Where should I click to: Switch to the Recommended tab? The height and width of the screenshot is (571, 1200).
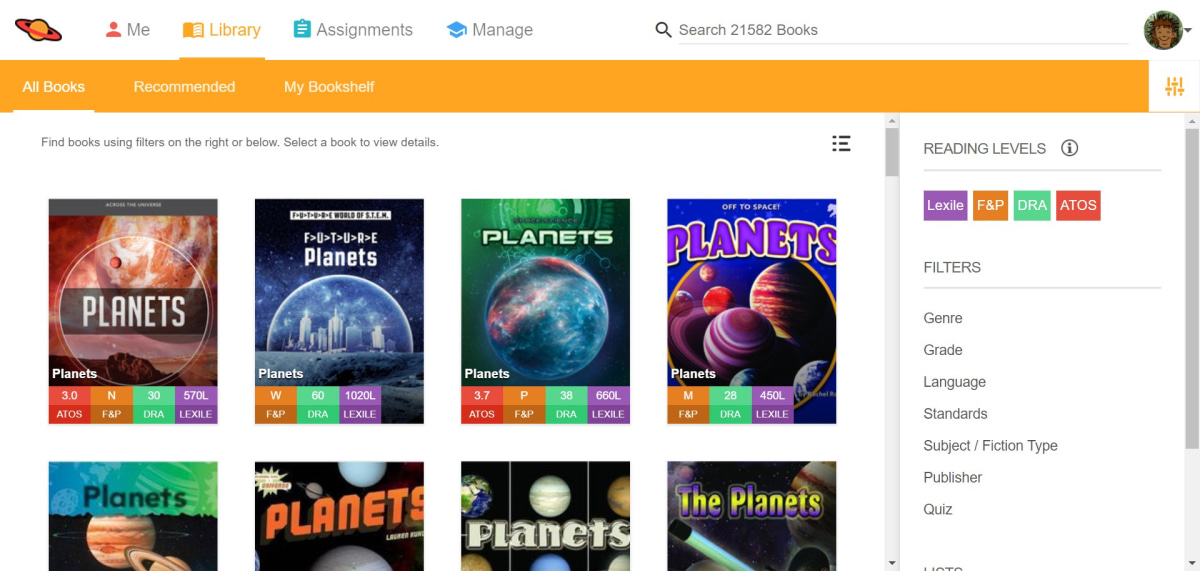tap(184, 87)
